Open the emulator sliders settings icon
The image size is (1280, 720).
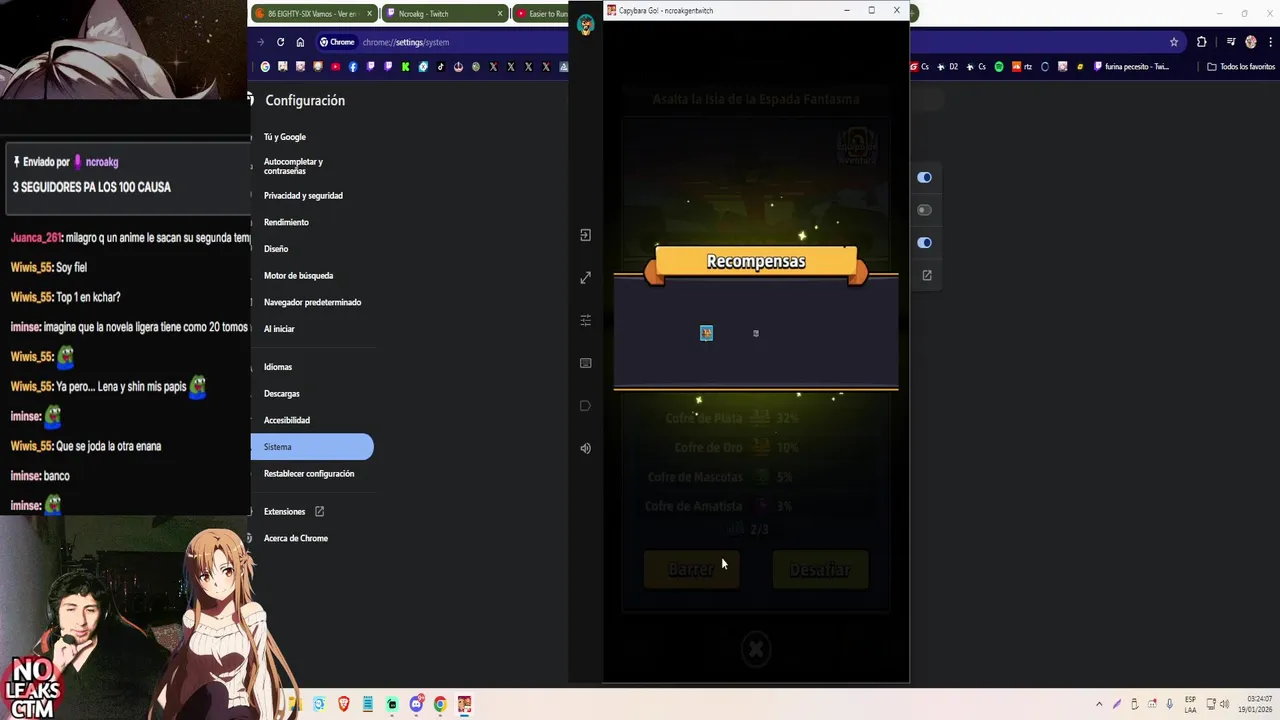tap(586, 320)
